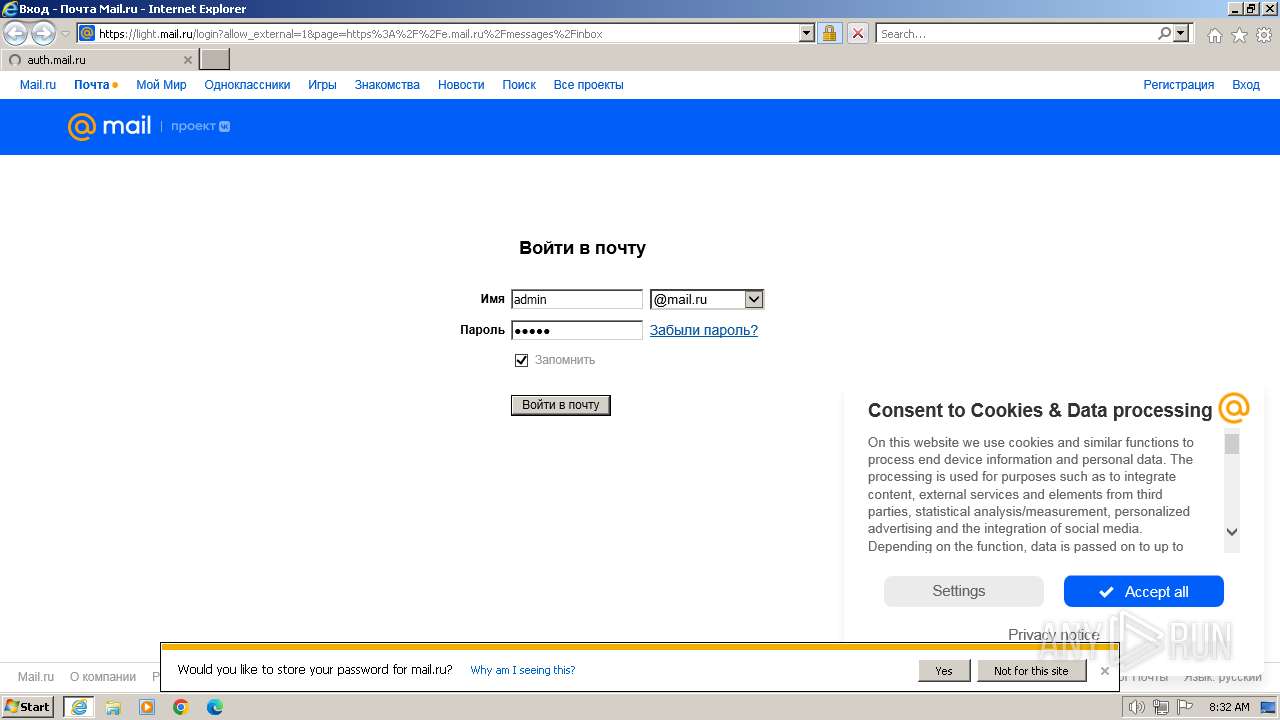The height and width of the screenshot is (720, 1280).
Task: Open the Почта menu item
Action: (x=91, y=85)
